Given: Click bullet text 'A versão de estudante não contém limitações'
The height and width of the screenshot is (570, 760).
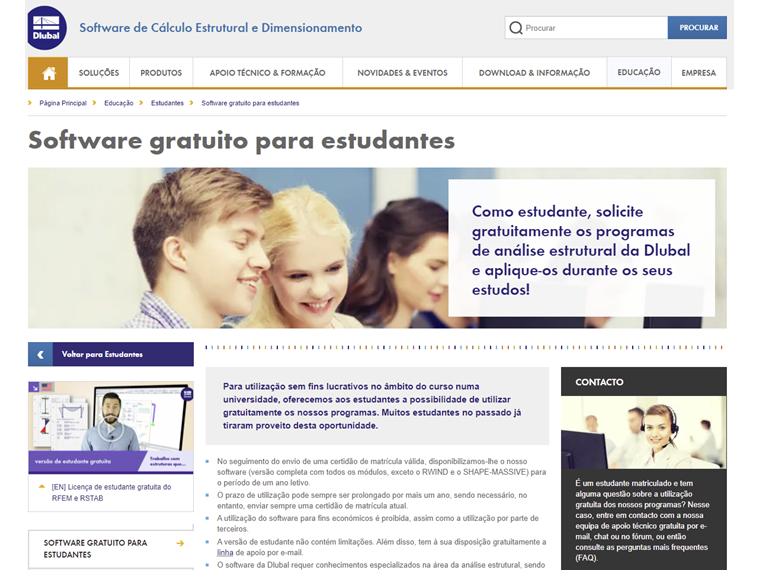Looking at the screenshot, I should tap(381, 547).
